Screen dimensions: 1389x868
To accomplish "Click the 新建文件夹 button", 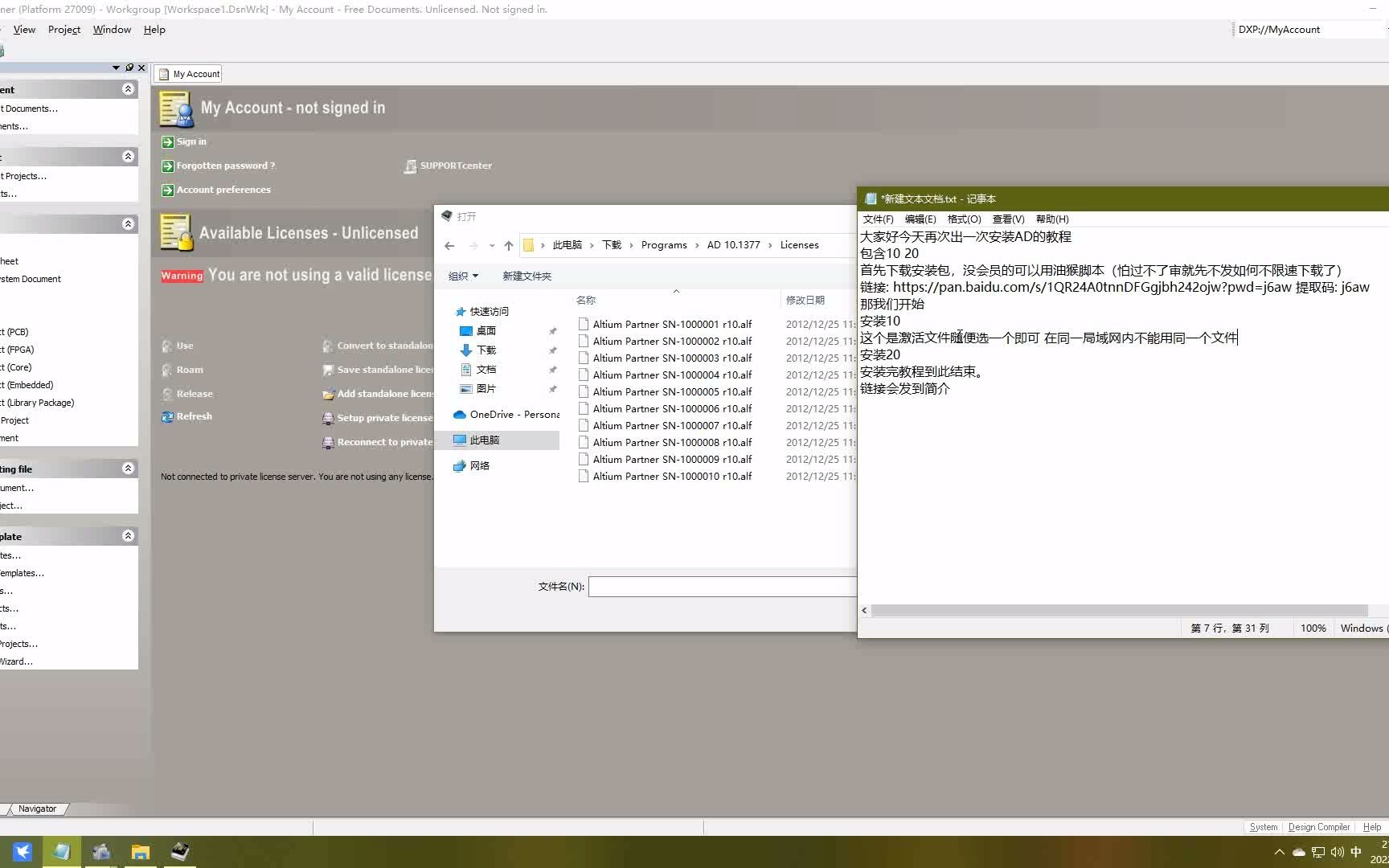I will click(527, 276).
